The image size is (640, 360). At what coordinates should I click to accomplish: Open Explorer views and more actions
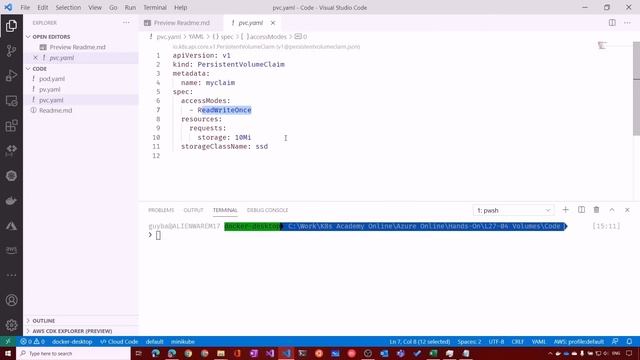(x=126, y=23)
